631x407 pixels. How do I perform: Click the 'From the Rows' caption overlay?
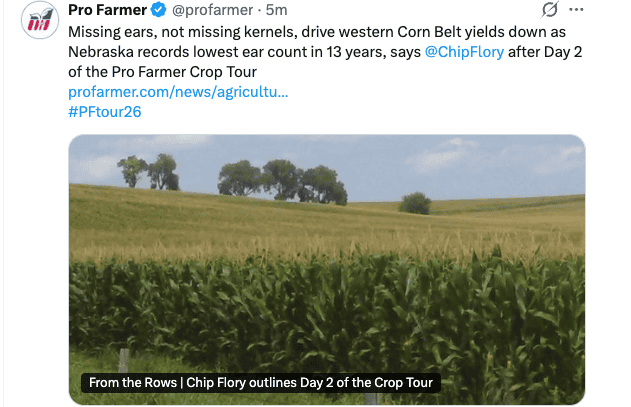[x=261, y=382]
